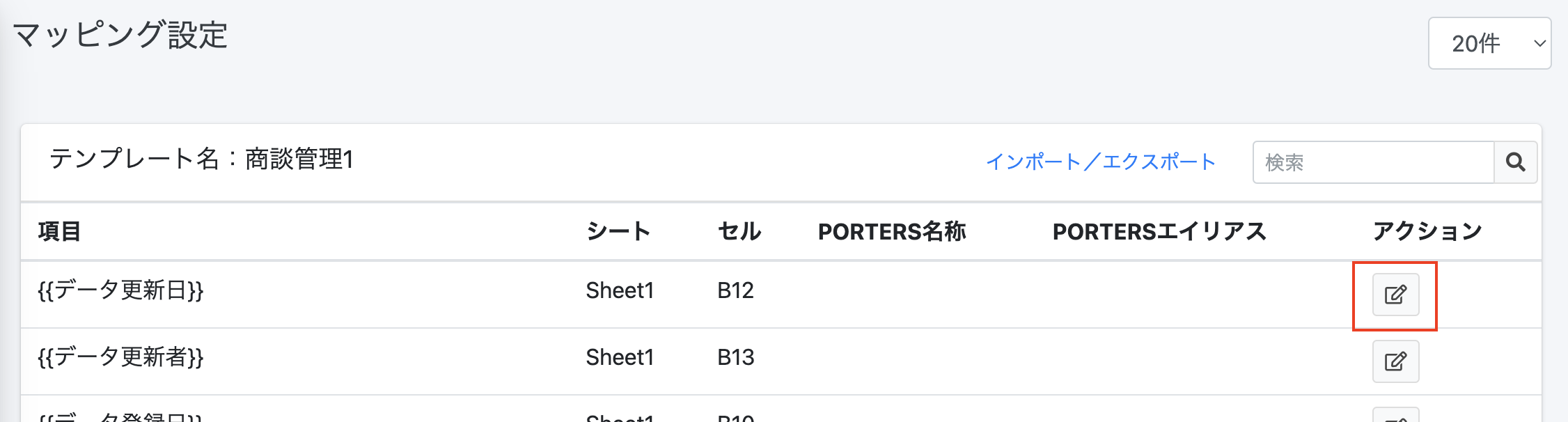The height and width of the screenshot is (422, 1568).
Task: Click the dropdown chevron beside 20件
Action: (x=1539, y=43)
